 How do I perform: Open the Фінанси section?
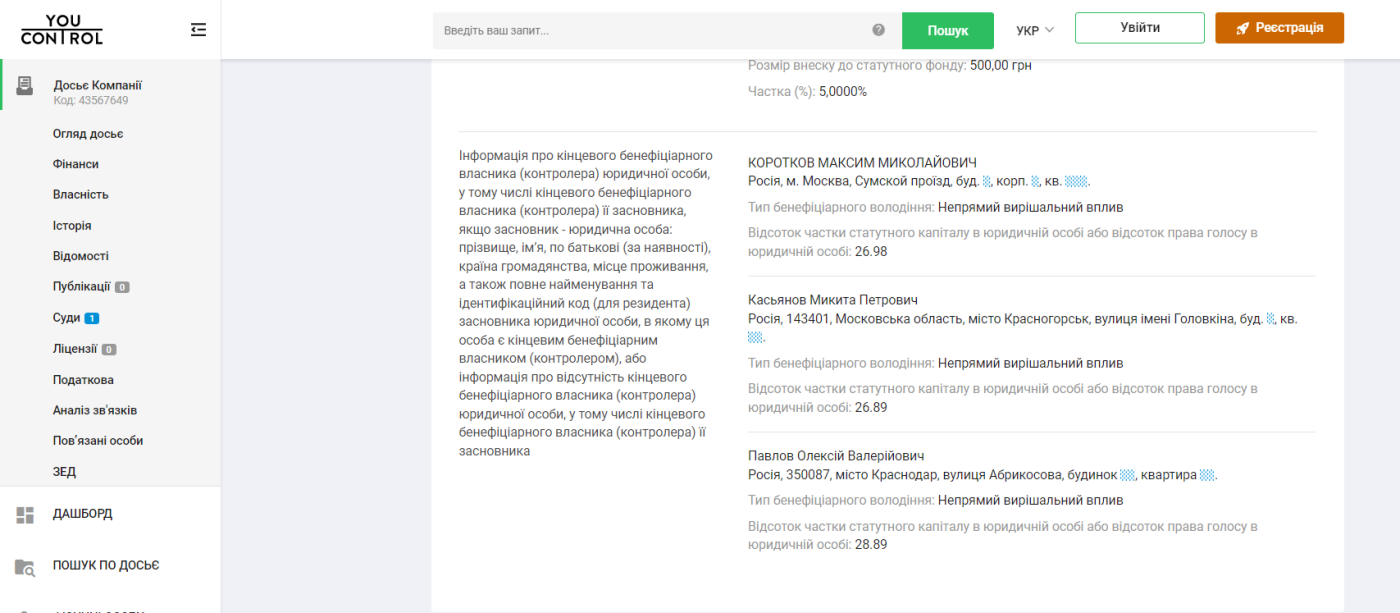76,164
